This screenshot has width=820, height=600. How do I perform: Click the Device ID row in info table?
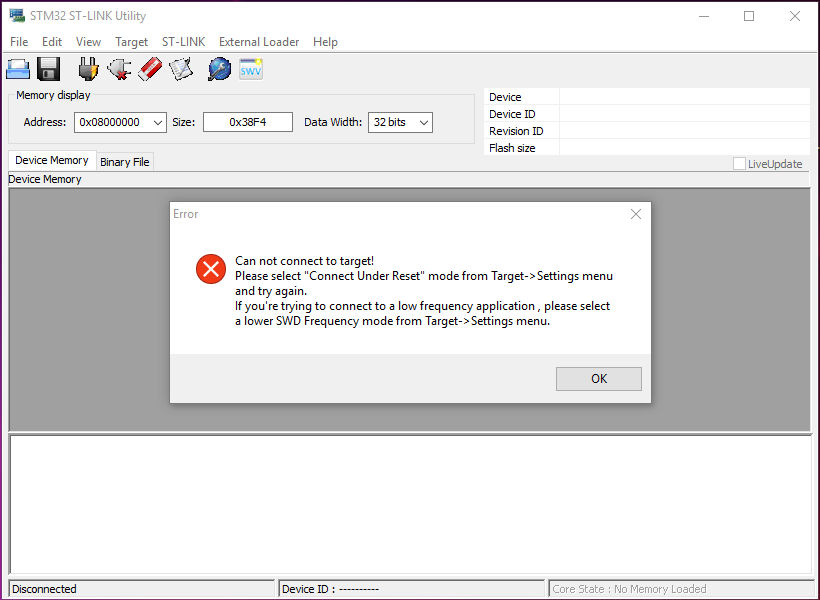coord(647,114)
